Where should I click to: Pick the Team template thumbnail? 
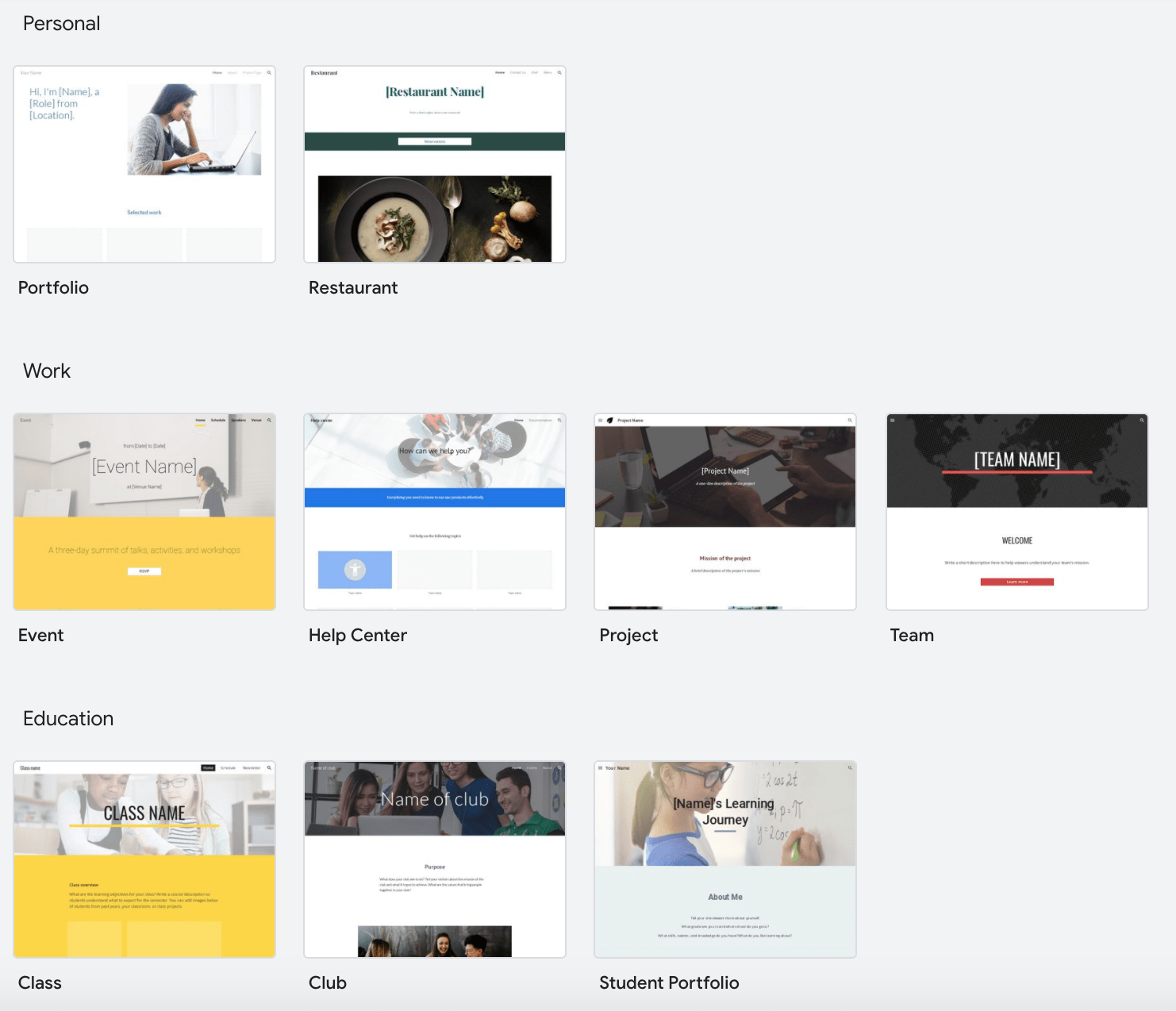[1017, 512]
